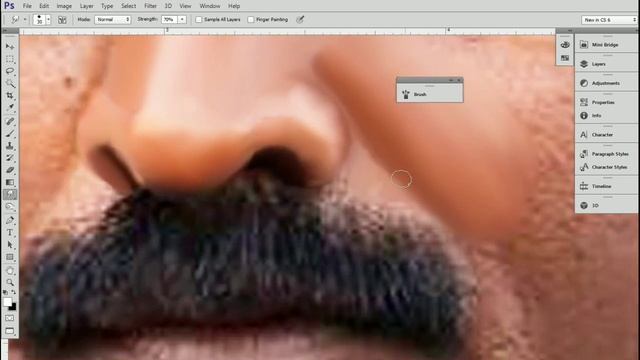The width and height of the screenshot is (640, 360).
Task: Select the Horizontal Type tool
Action: [x=10, y=233]
